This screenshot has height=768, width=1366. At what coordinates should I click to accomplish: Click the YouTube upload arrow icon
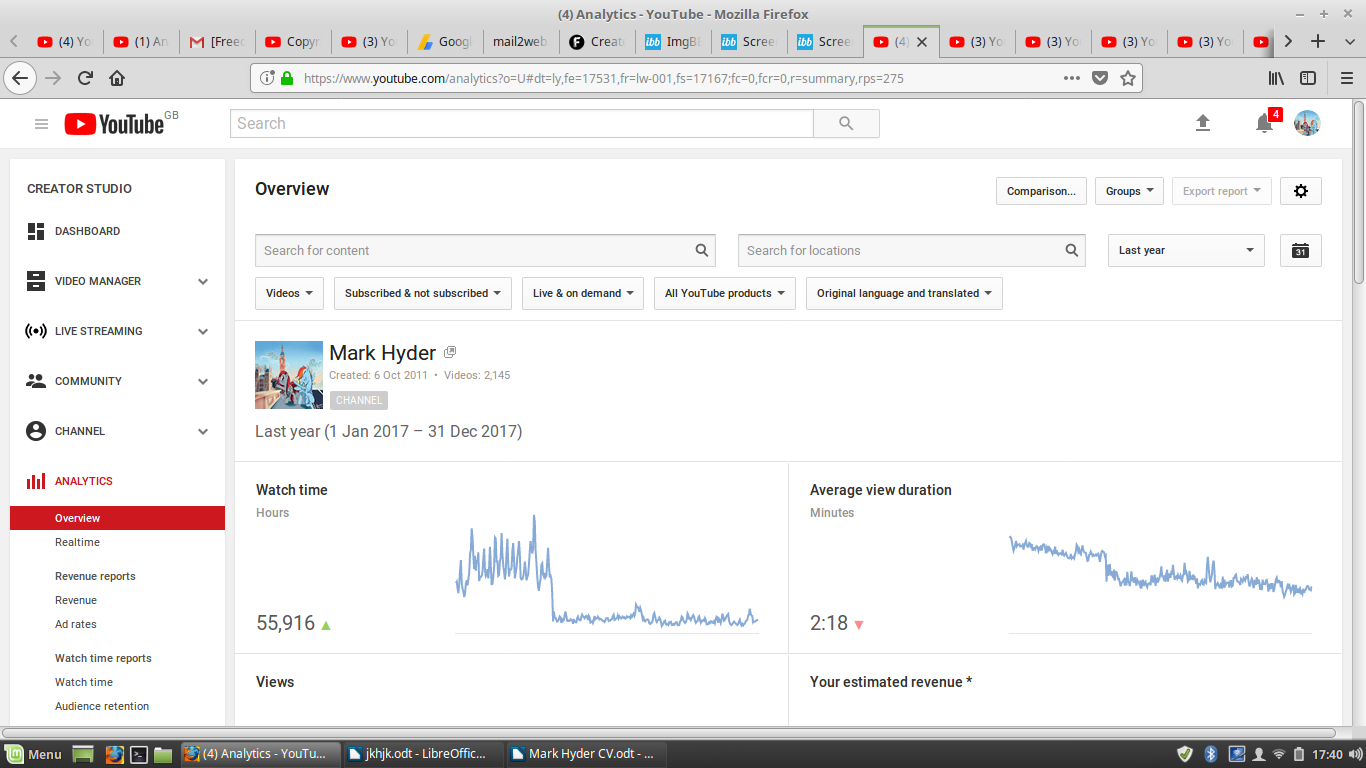click(1203, 123)
